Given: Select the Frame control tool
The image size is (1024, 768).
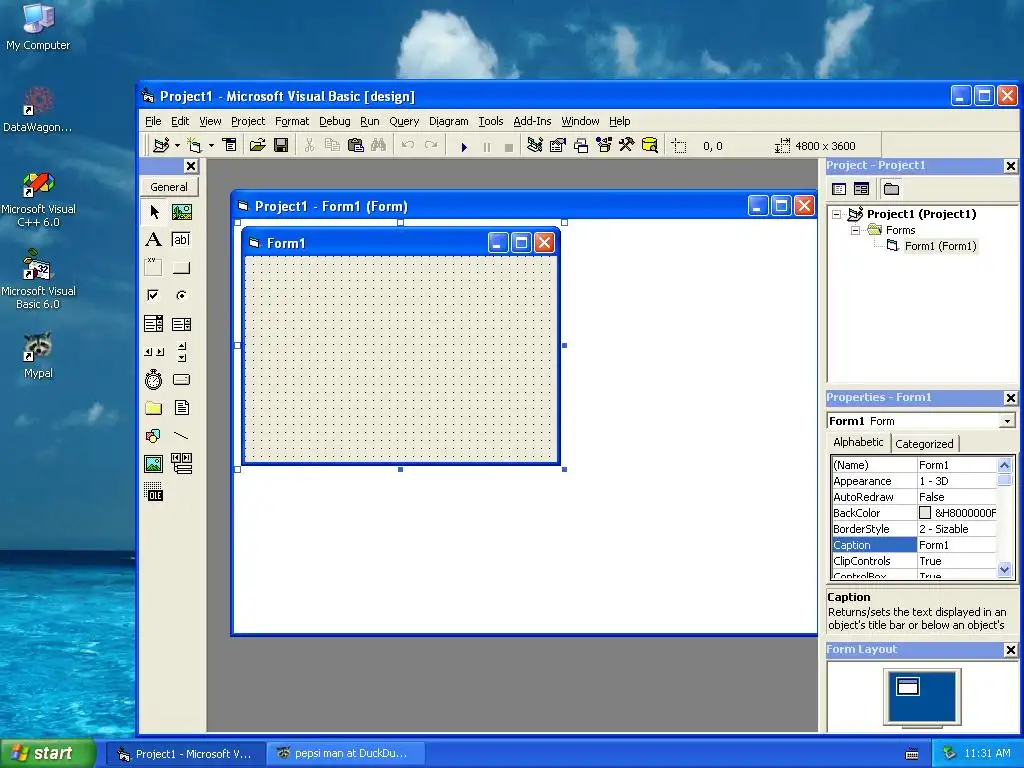Looking at the screenshot, I should click(x=153, y=268).
